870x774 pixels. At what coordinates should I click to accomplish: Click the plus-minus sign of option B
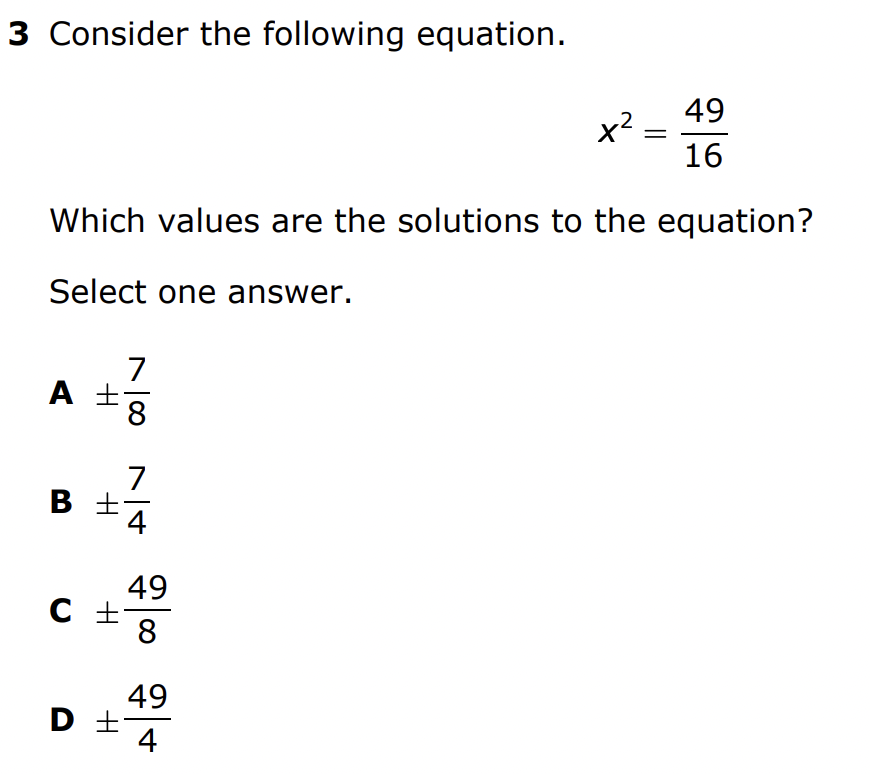click(106, 504)
